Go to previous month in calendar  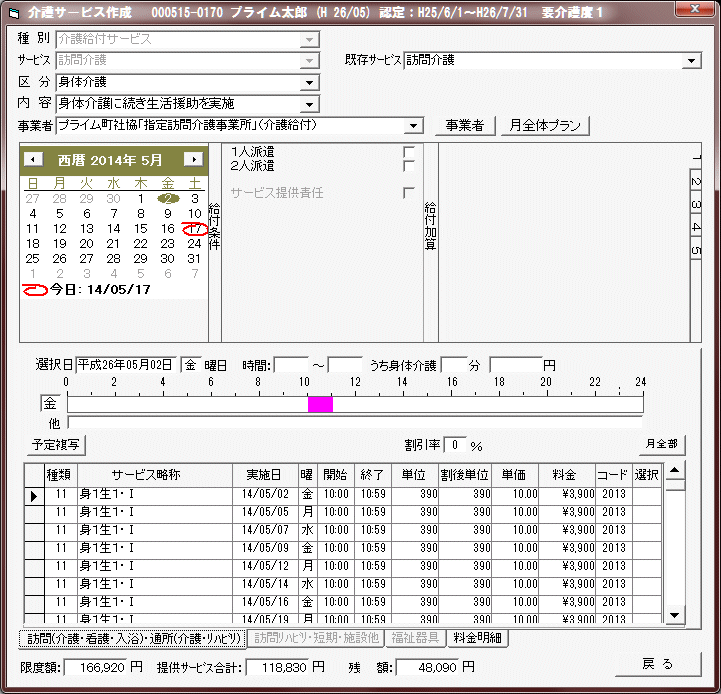[x=34, y=160]
